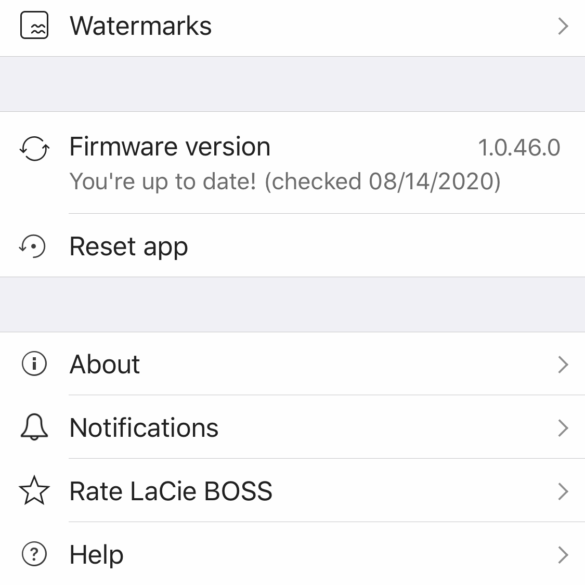Open the About menu entry
This screenshot has height=585, width=585.
tap(292, 364)
